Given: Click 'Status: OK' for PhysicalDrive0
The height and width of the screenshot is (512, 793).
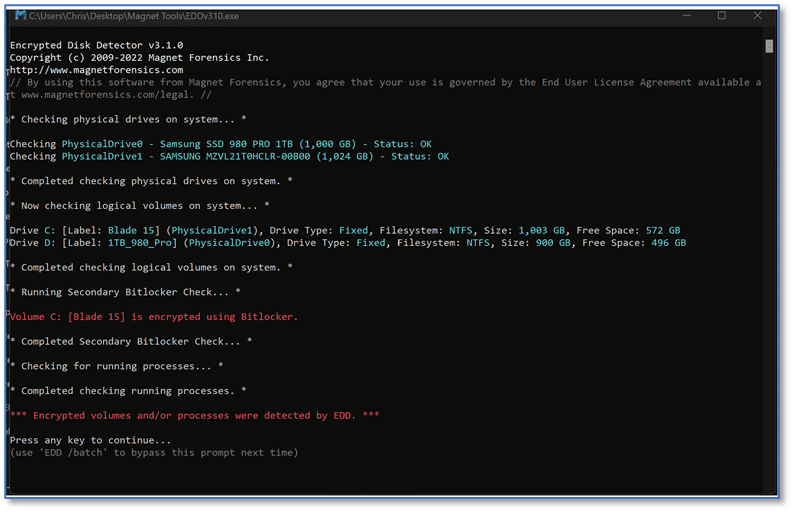Looking at the screenshot, I should click(x=403, y=144).
